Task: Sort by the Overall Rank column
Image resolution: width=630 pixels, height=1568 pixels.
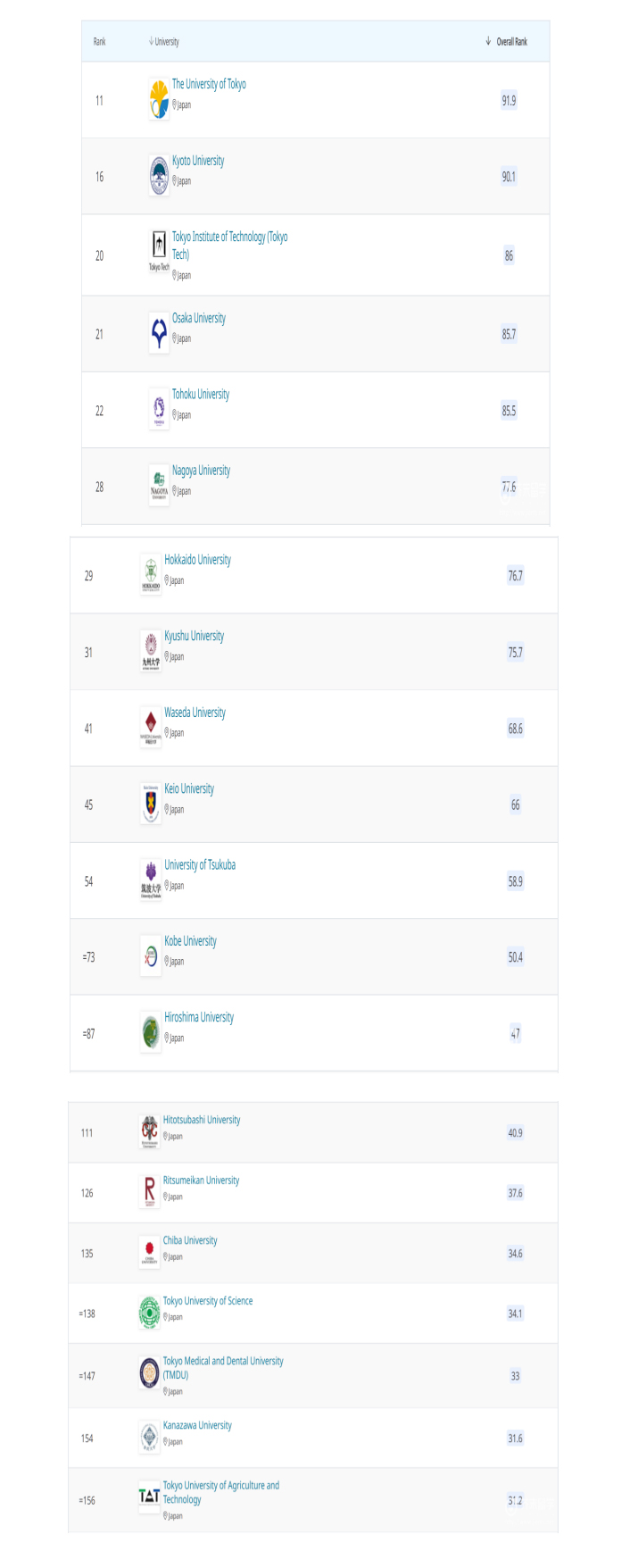Action: pos(510,42)
